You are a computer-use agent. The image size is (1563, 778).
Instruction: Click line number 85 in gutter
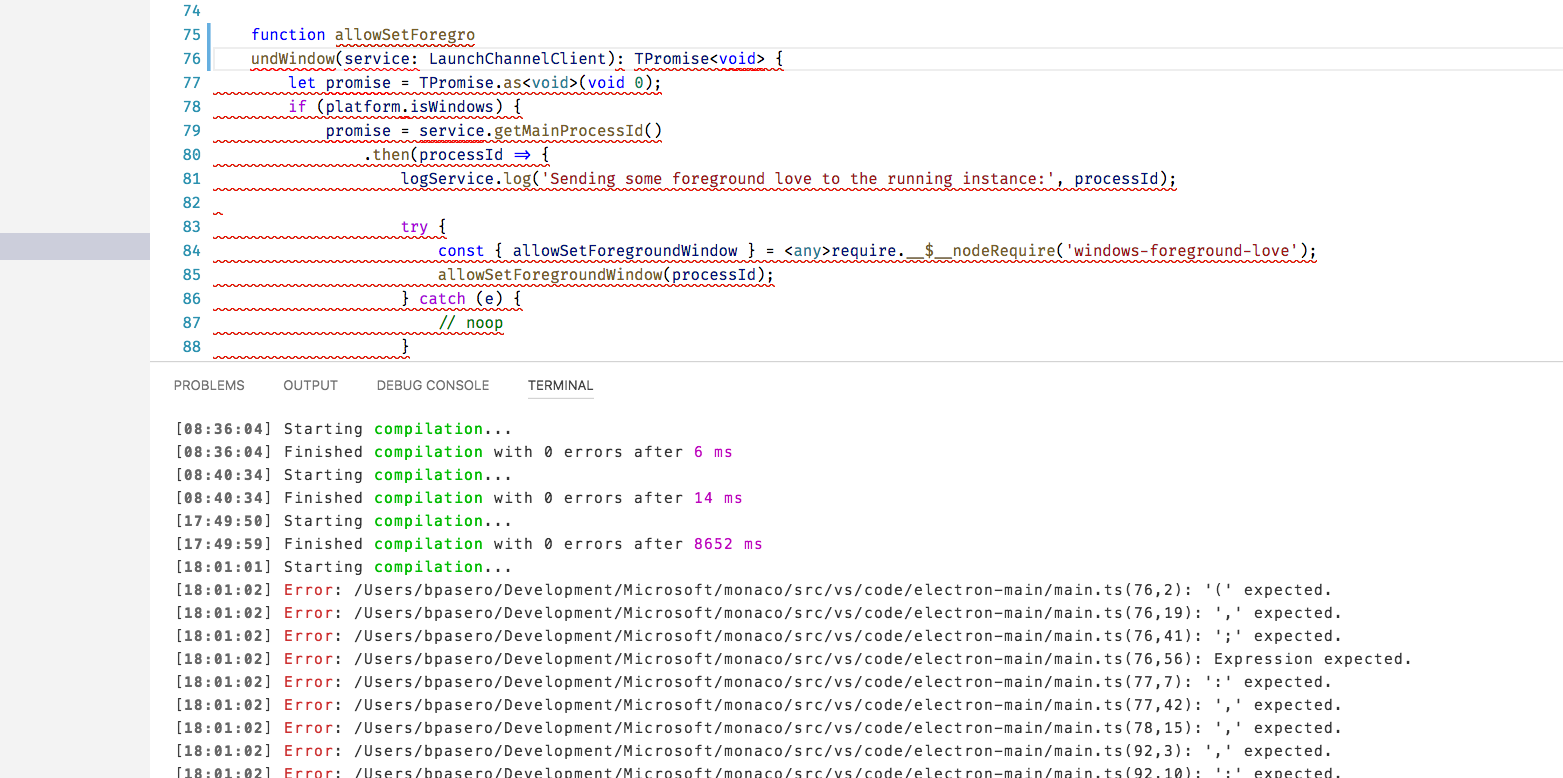point(192,275)
